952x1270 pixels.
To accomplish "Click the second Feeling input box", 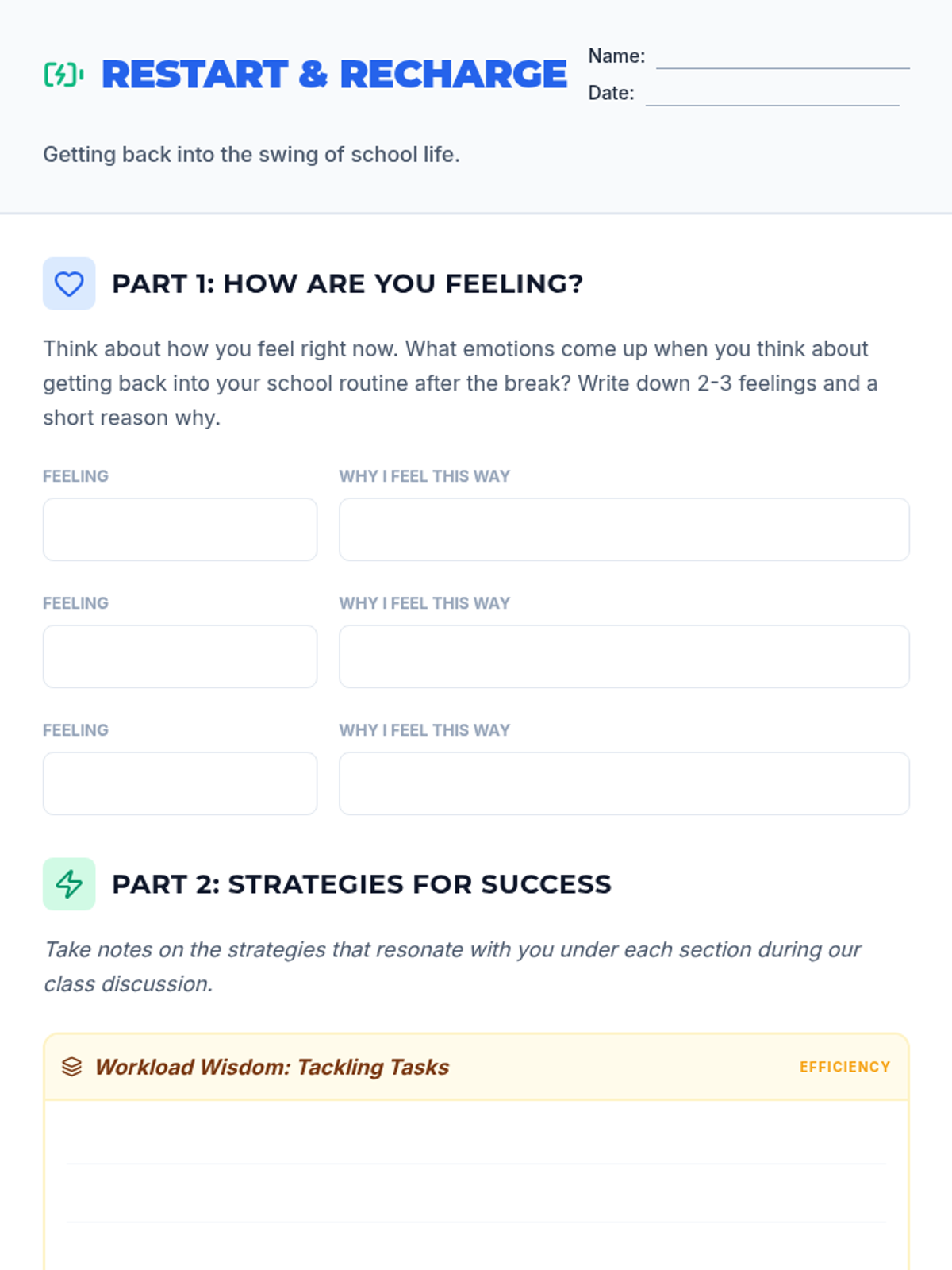I will coord(180,656).
